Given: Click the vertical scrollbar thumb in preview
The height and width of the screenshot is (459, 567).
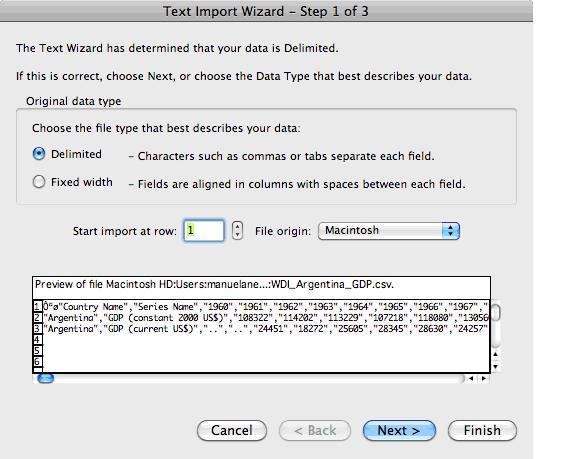Looking at the screenshot, I should coord(496,313).
